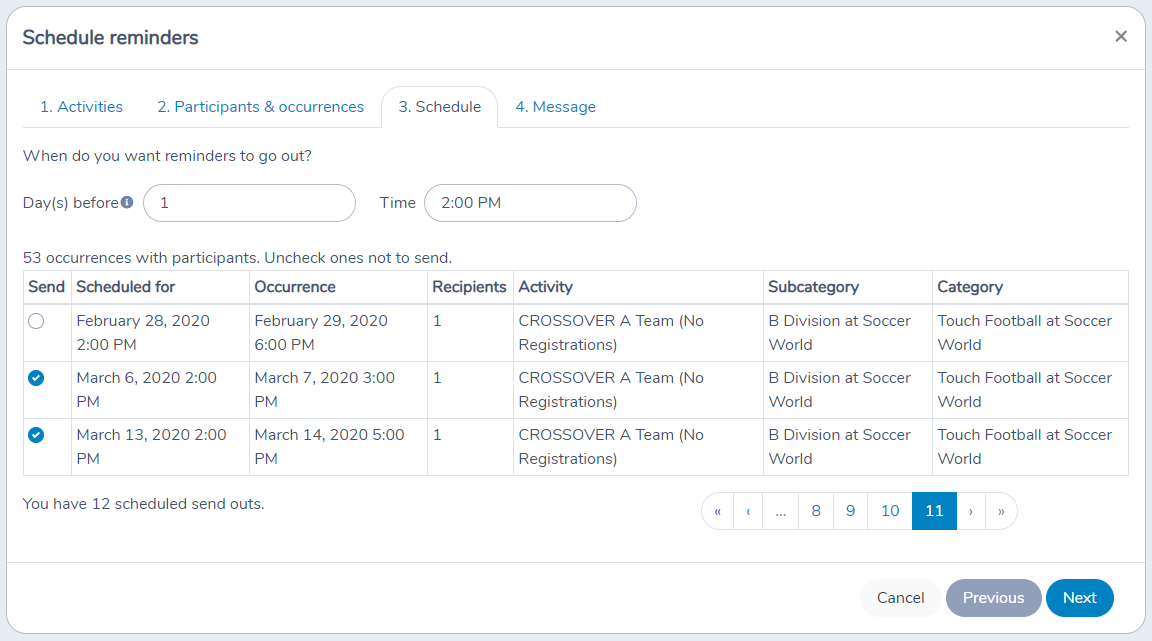
Task: Expand the ellipsis page range in pagination
Action: click(x=780, y=511)
